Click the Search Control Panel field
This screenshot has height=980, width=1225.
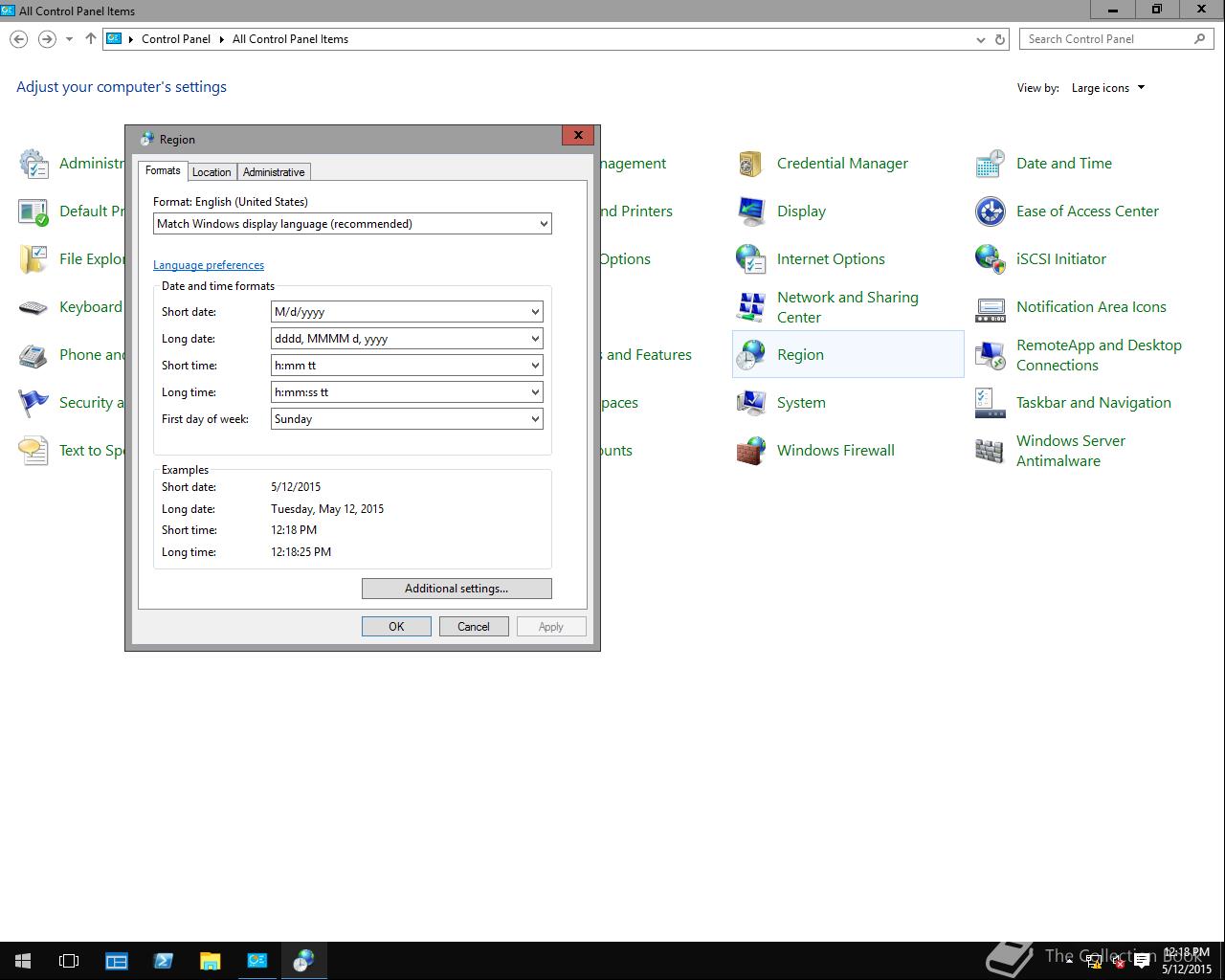click(1116, 39)
